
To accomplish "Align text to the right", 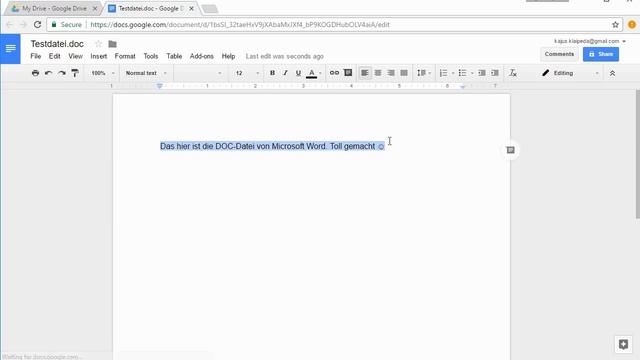I will [x=391, y=73].
